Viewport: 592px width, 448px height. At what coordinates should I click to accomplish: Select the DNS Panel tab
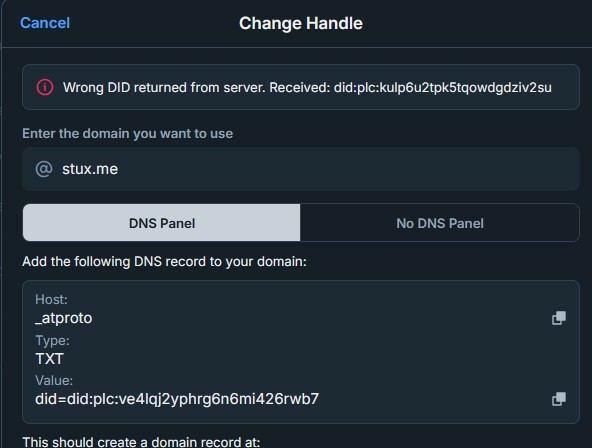(162, 223)
